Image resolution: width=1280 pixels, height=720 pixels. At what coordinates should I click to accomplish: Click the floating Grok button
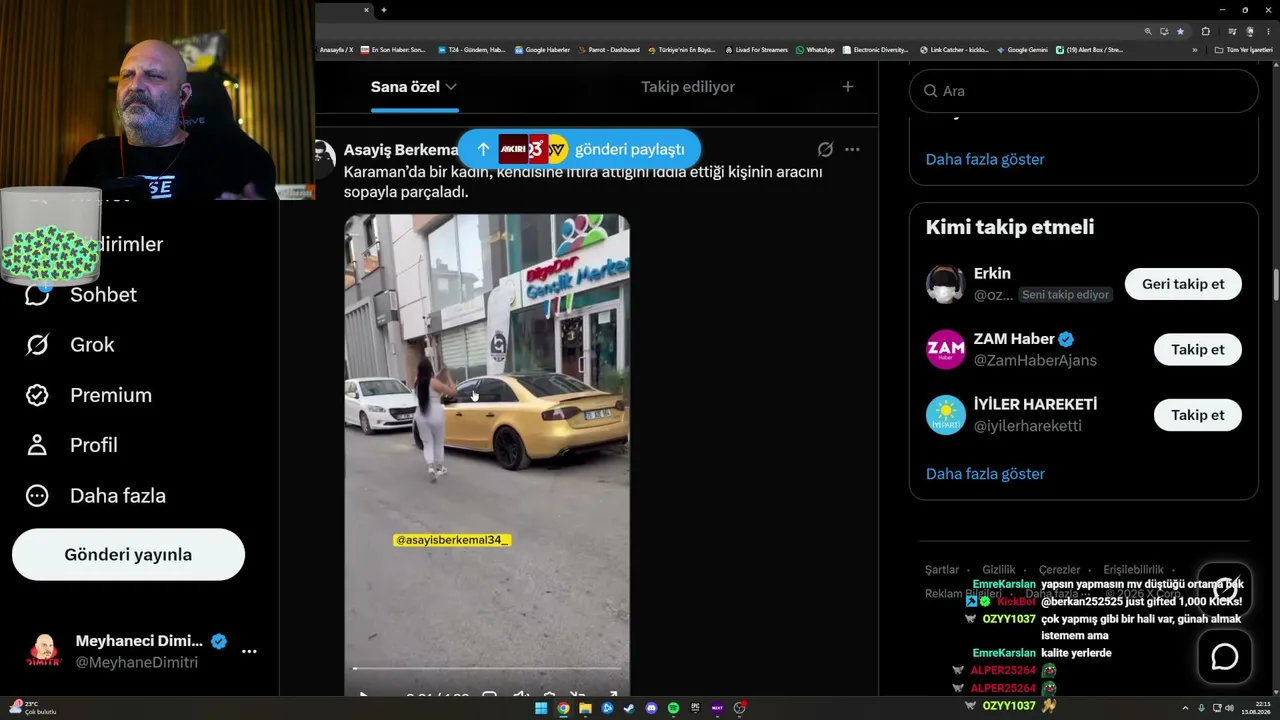click(1225, 589)
